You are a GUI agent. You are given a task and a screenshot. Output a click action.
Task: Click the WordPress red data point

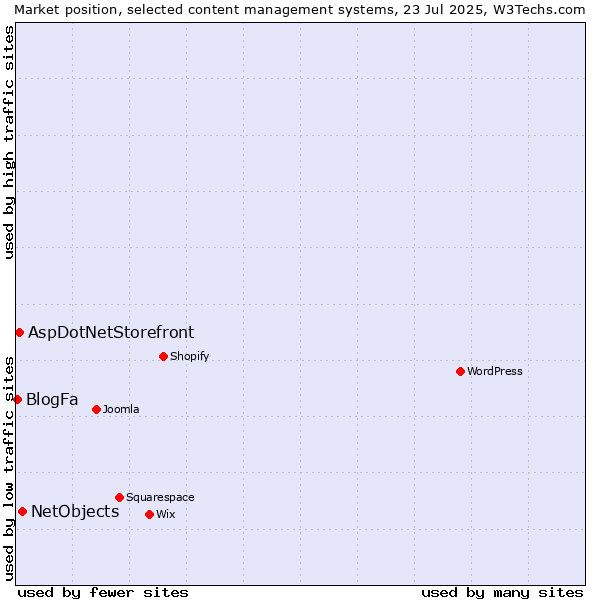point(460,371)
